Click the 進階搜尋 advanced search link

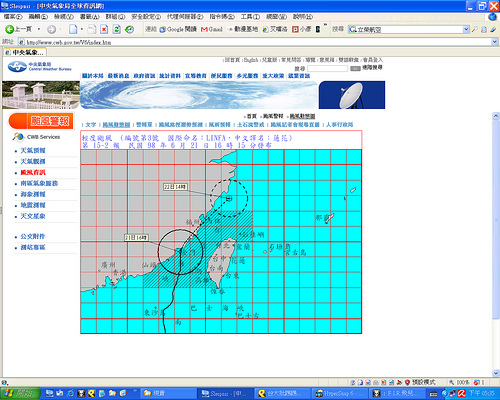(x=372, y=68)
